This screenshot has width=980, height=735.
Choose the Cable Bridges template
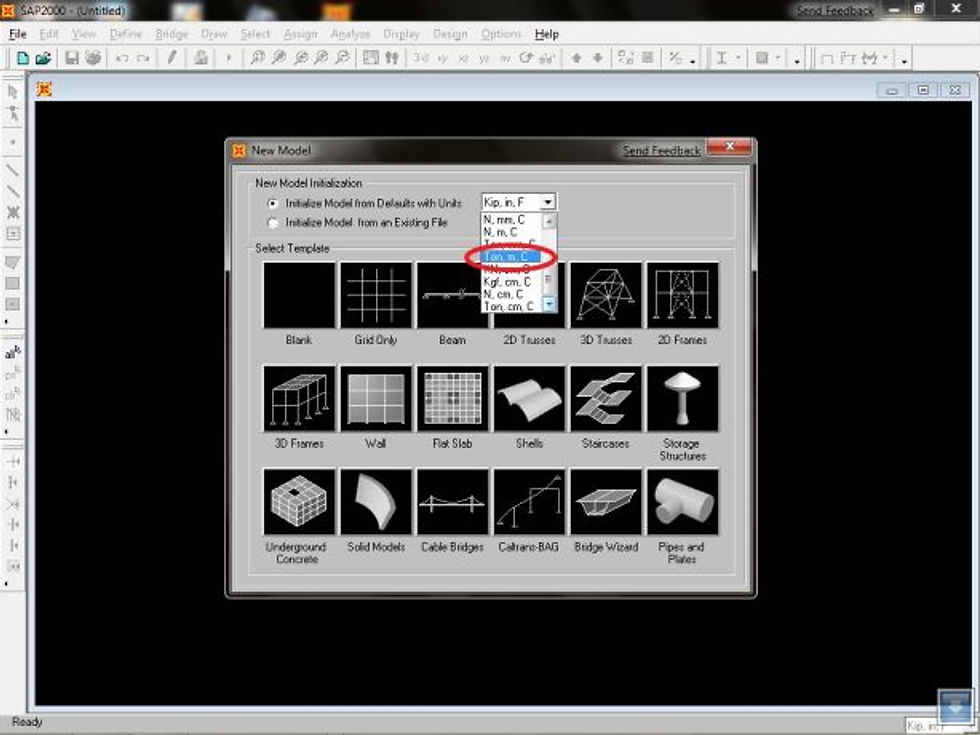pos(452,502)
